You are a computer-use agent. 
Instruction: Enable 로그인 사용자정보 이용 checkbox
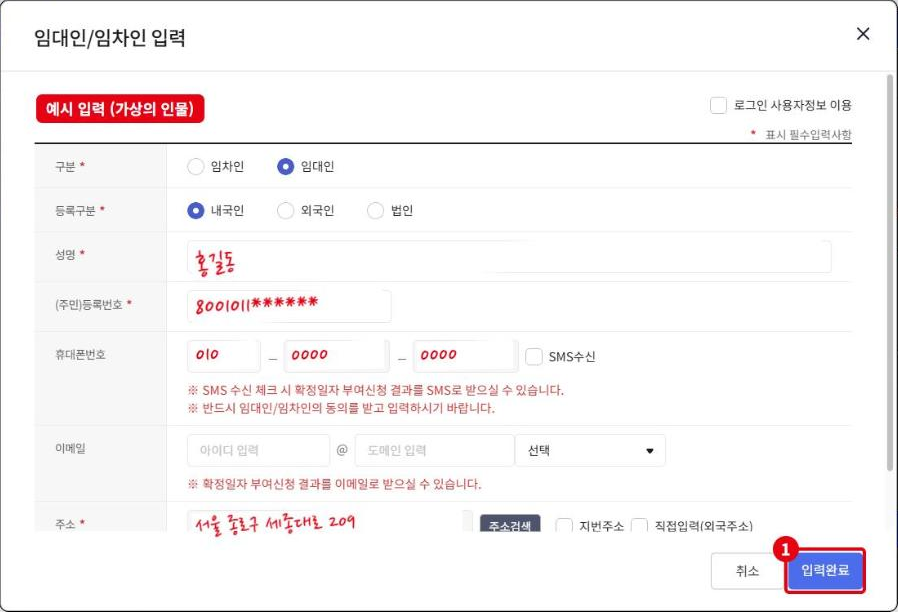point(718,105)
